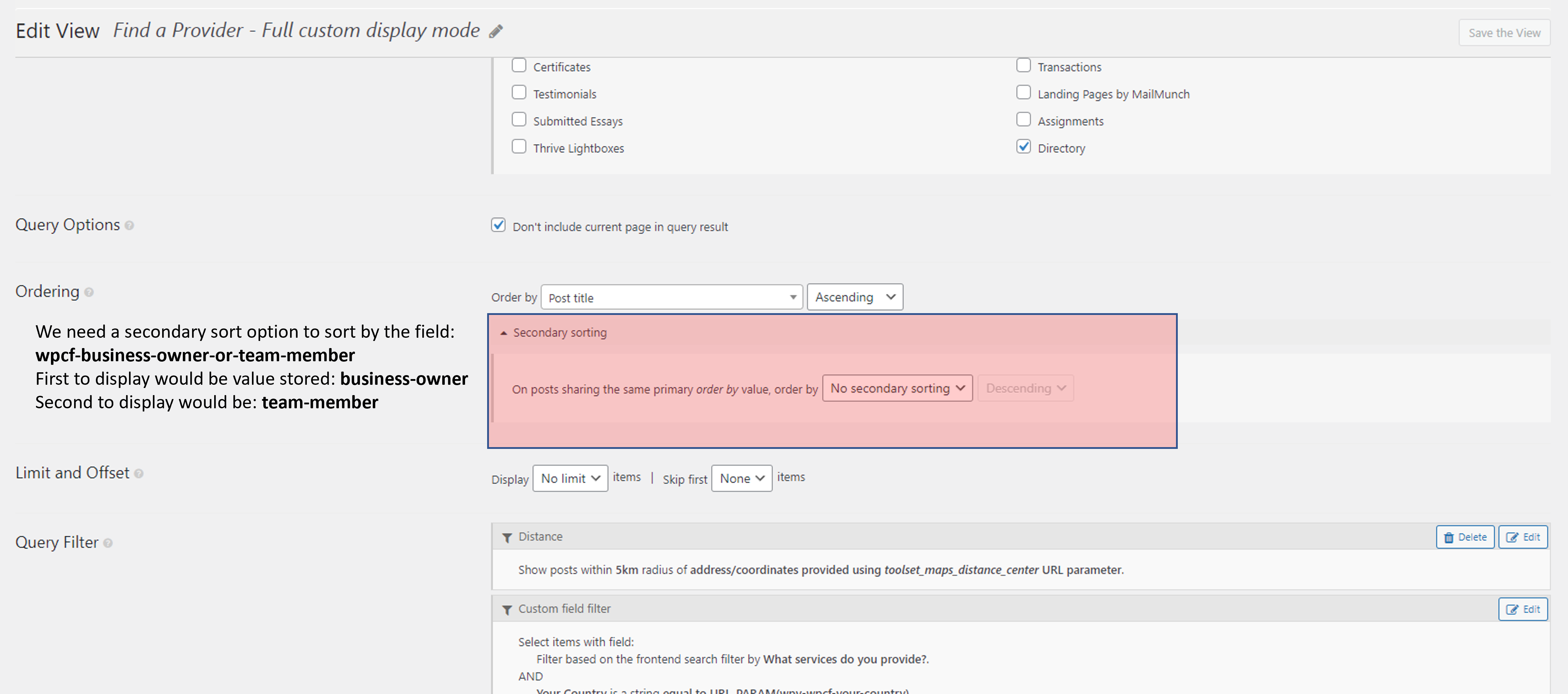Delete the Distance query filter

[x=1465, y=537]
